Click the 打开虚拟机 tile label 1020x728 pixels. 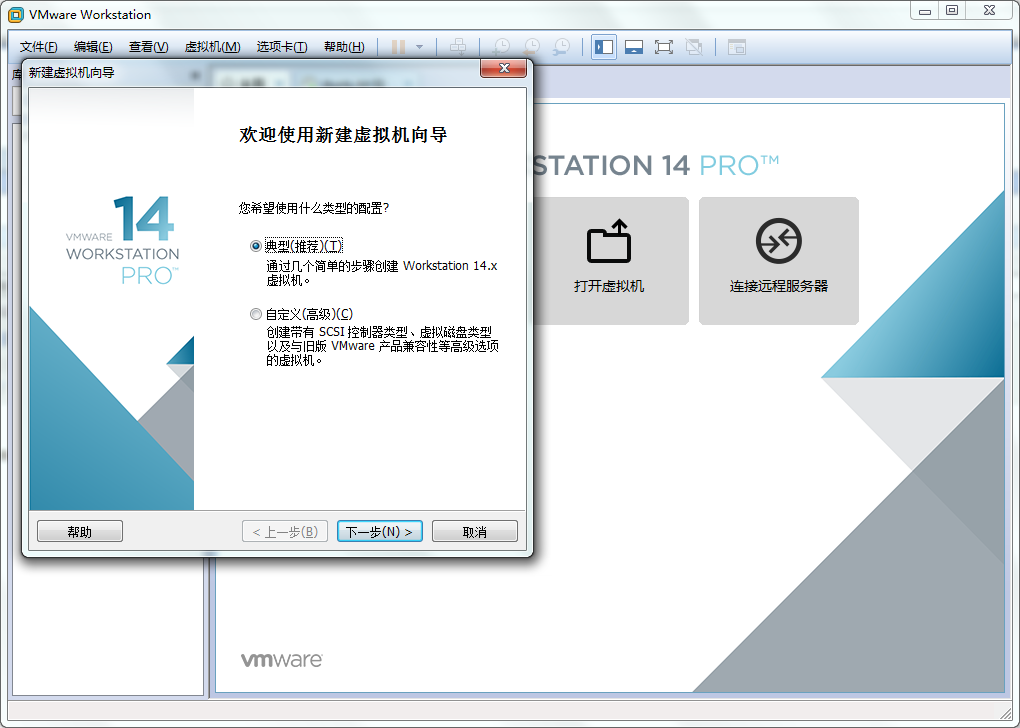(x=609, y=286)
